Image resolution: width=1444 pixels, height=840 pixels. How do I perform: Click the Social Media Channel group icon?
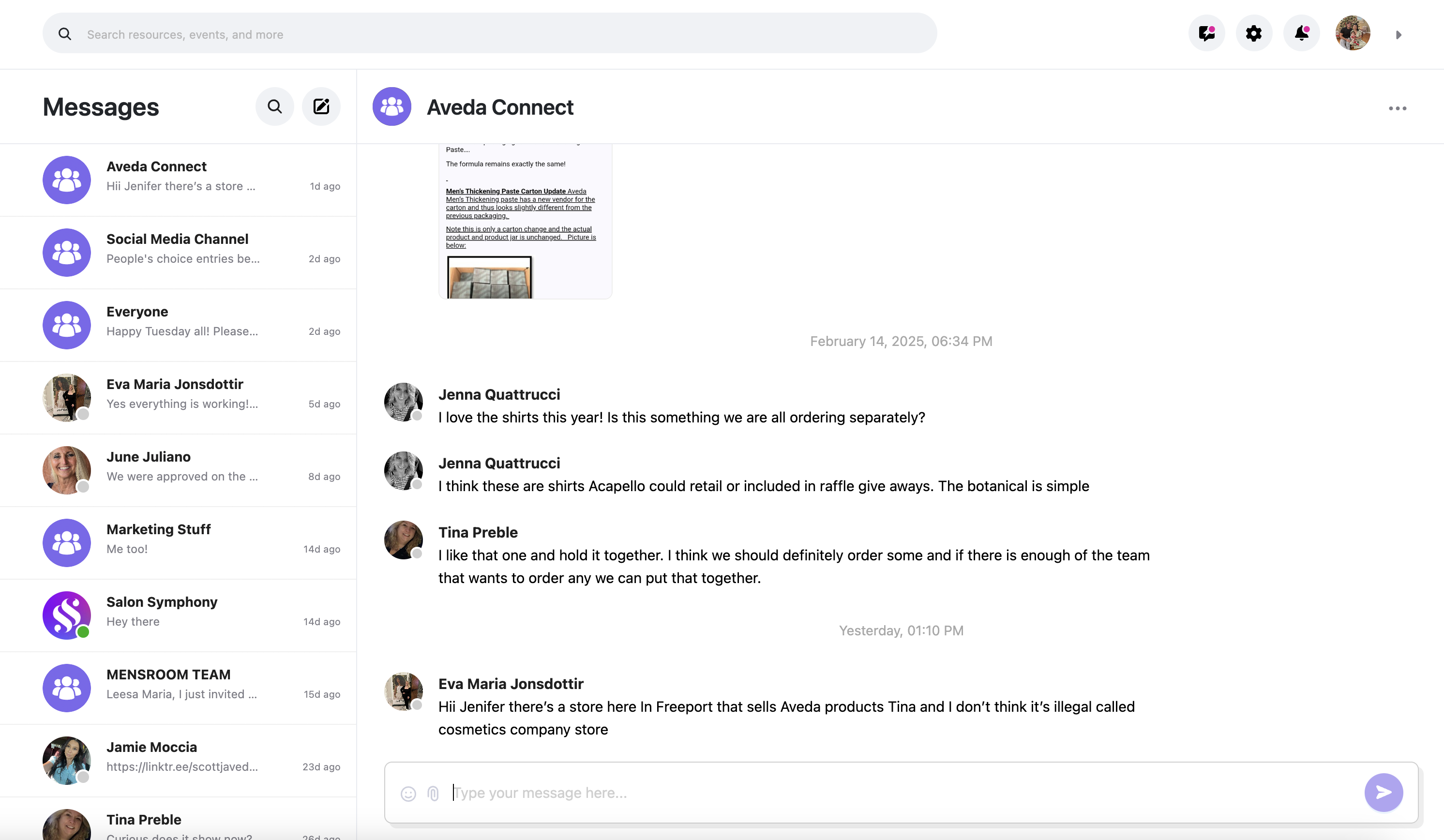pos(66,253)
